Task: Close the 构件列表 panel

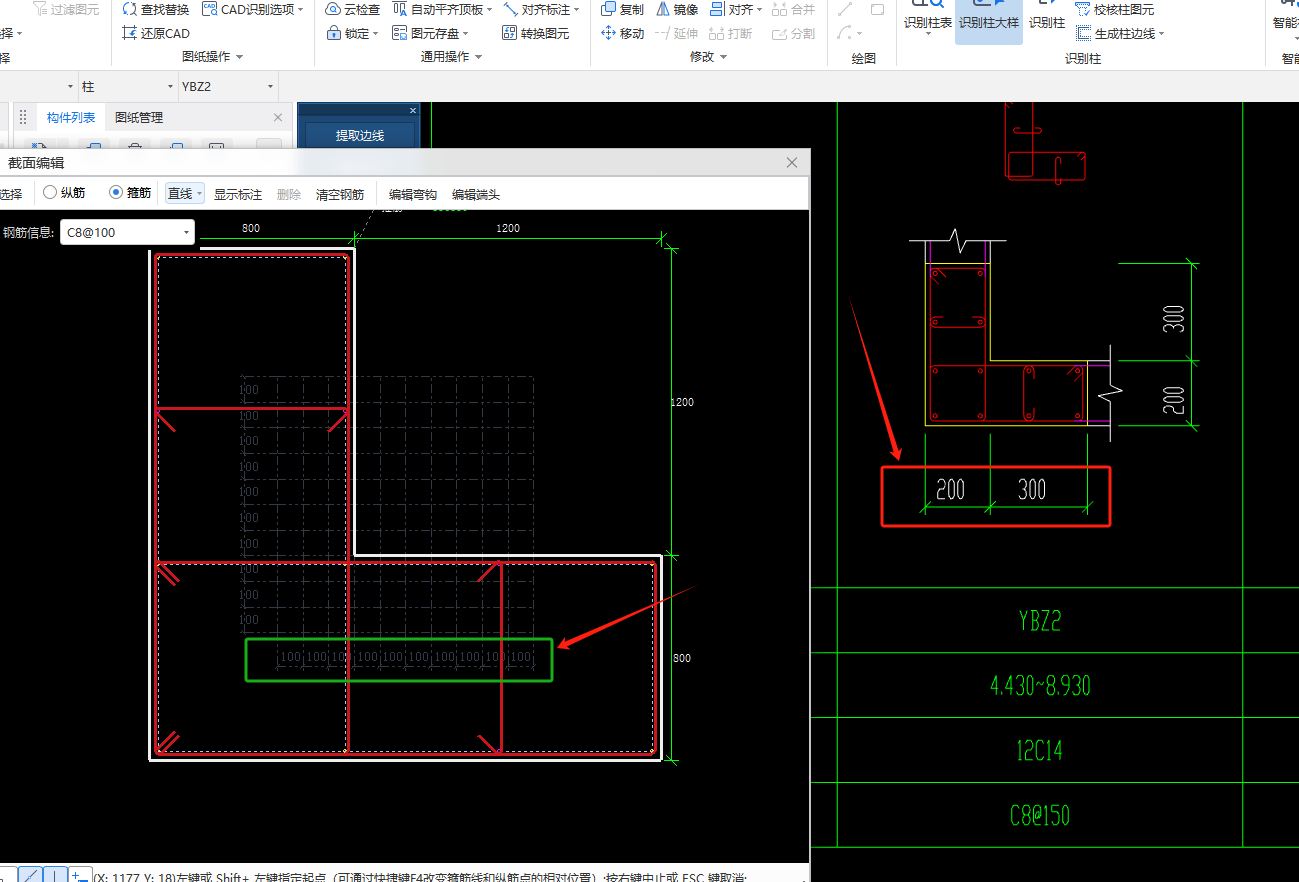Action: pyautogui.click(x=278, y=118)
